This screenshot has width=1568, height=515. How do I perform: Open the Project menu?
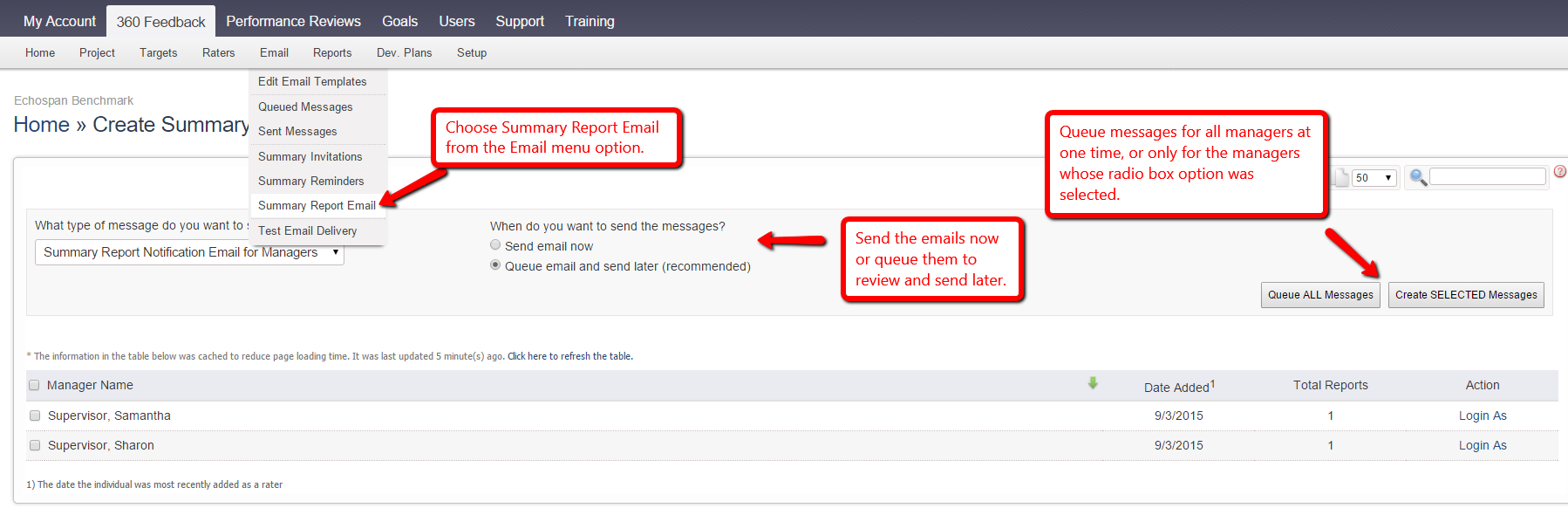coord(97,52)
